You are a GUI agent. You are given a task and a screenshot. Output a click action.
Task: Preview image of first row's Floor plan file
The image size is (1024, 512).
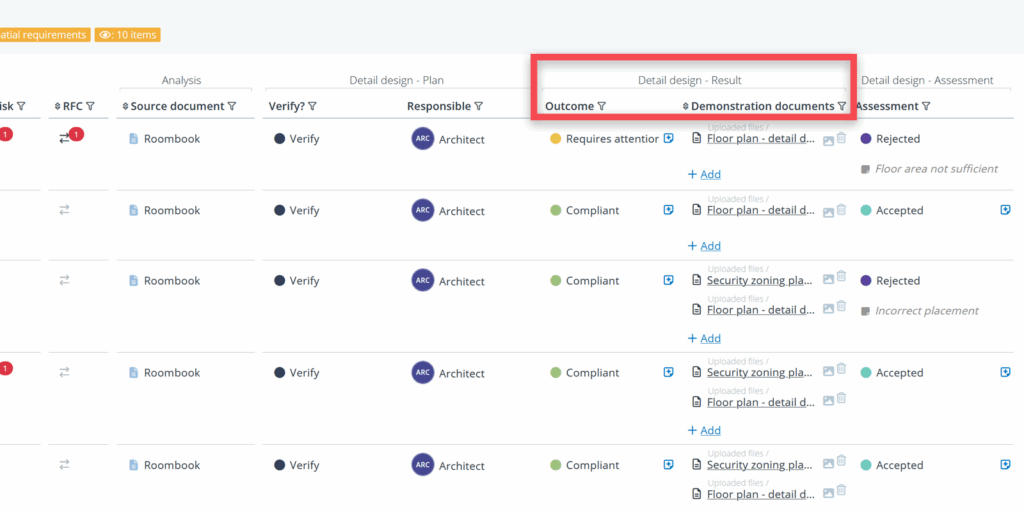(x=828, y=140)
